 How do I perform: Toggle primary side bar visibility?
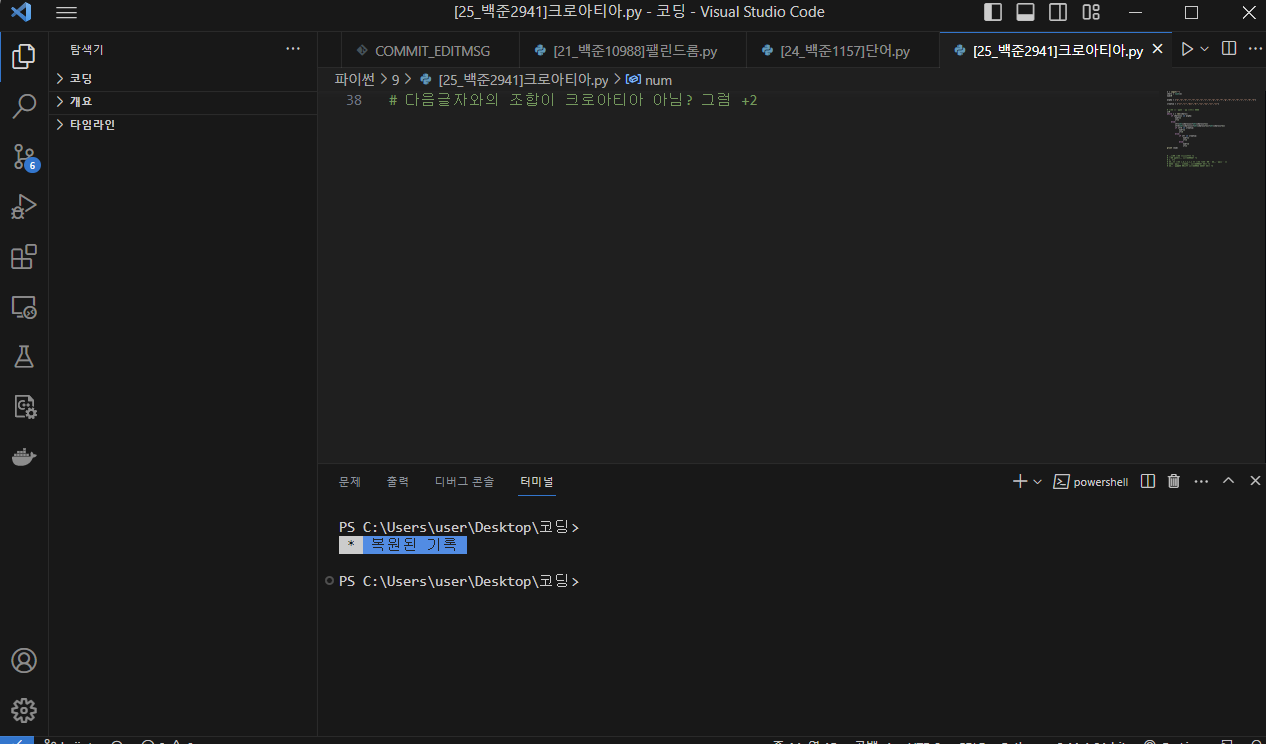pos(993,13)
